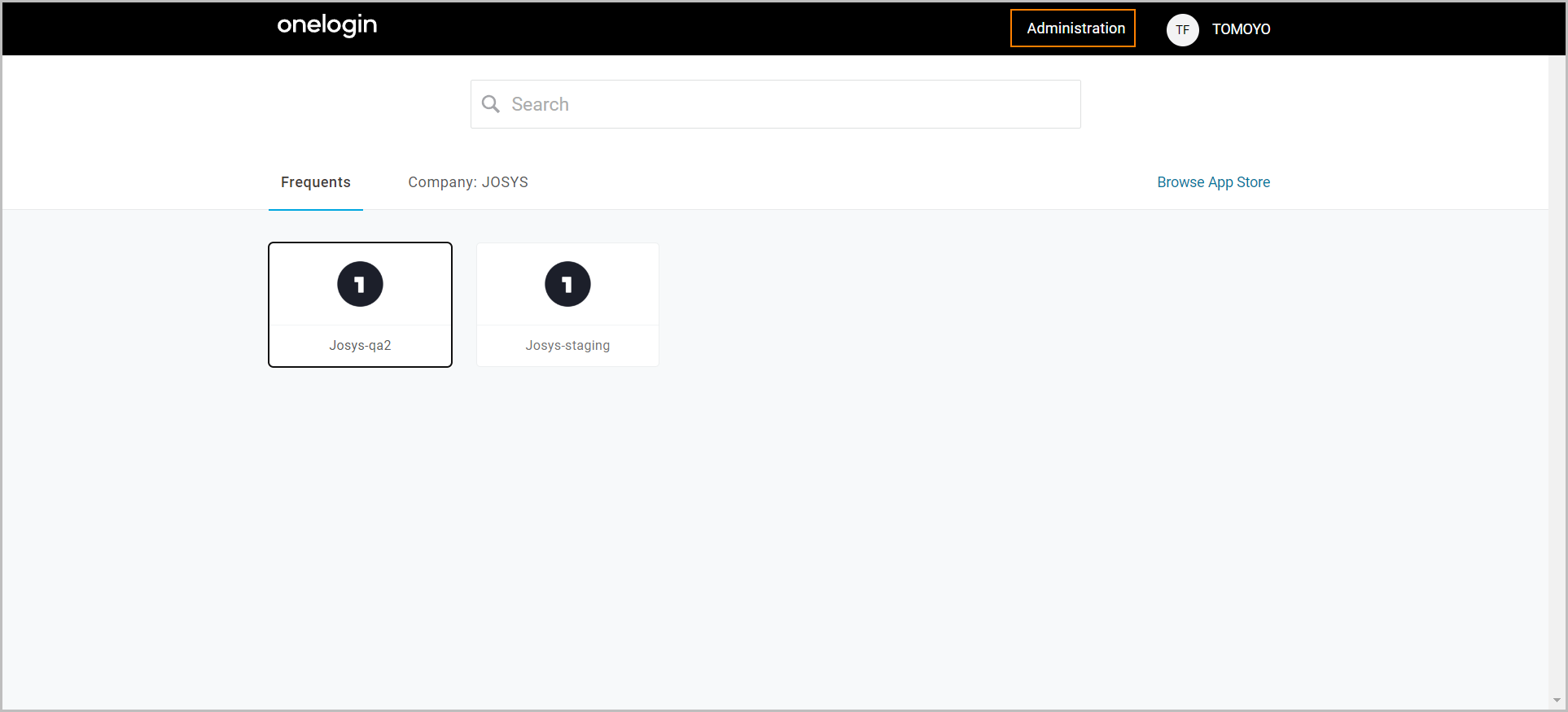Switch to the Company: JOSYS tab
This screenshot has height=712, width=1568.
coord(468,182)
